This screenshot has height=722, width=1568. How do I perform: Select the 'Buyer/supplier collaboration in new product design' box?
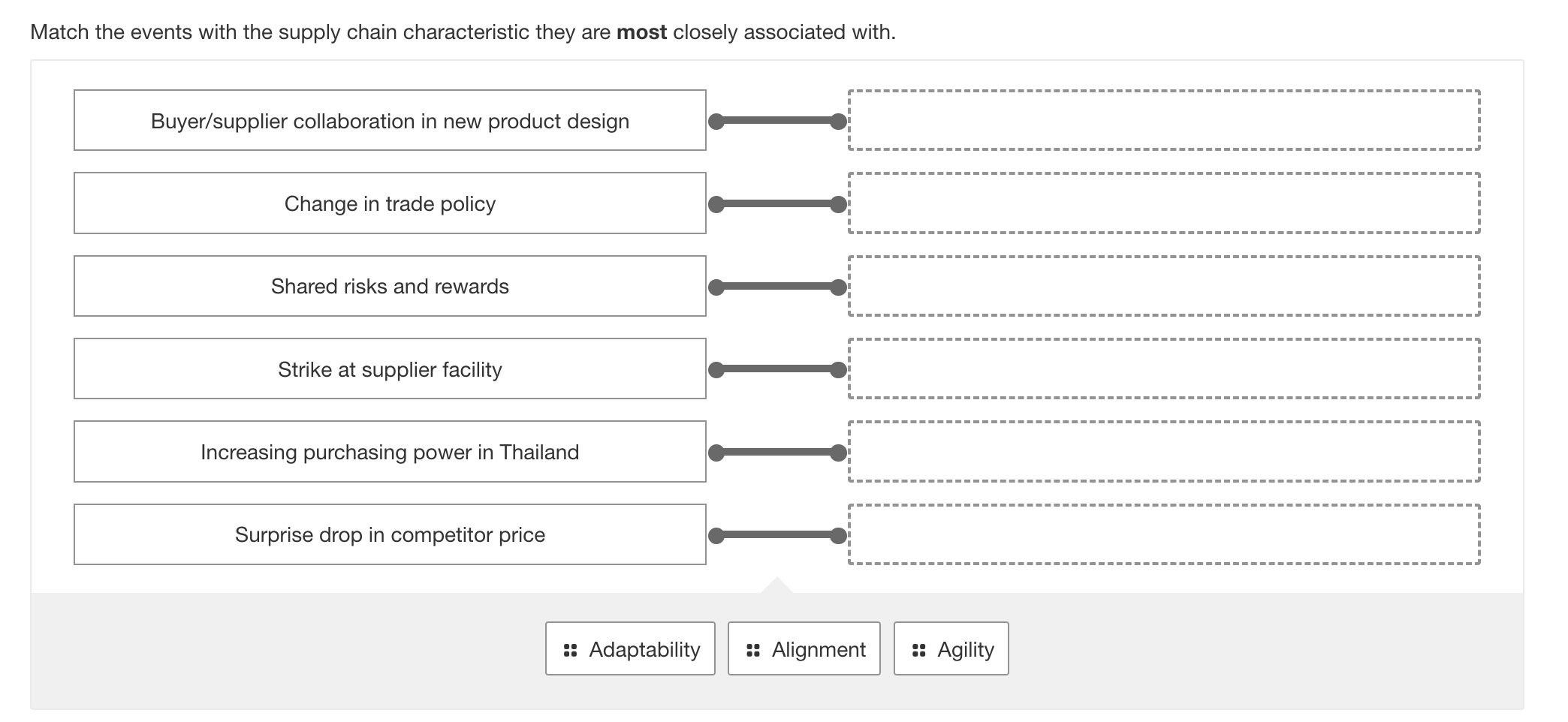click(x=390, y=120)
